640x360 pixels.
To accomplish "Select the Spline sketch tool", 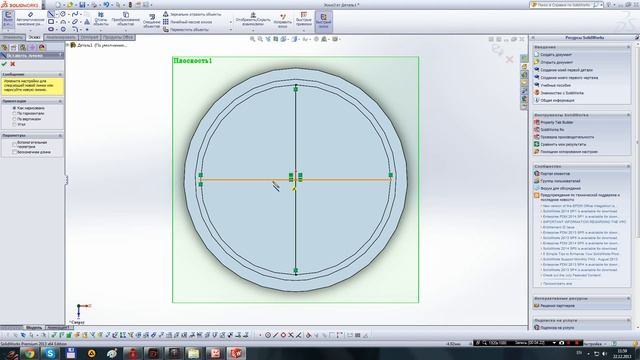I will coord(75,14).
